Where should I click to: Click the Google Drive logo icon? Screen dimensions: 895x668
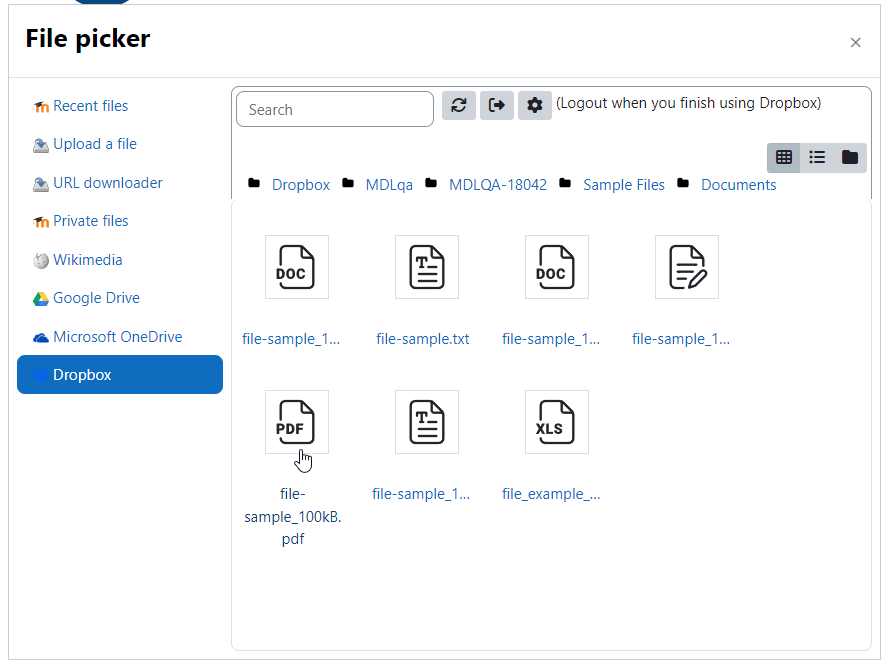point(41,299)
